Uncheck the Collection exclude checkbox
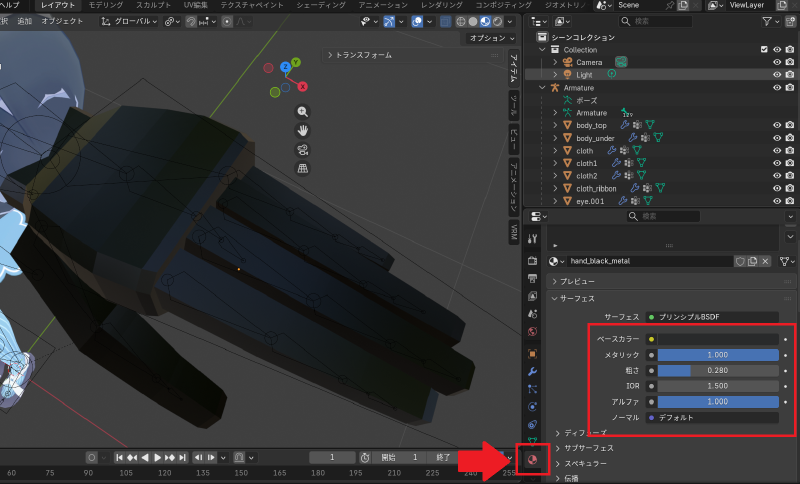Viewport: 800px width, 484px height. point(764,49)
